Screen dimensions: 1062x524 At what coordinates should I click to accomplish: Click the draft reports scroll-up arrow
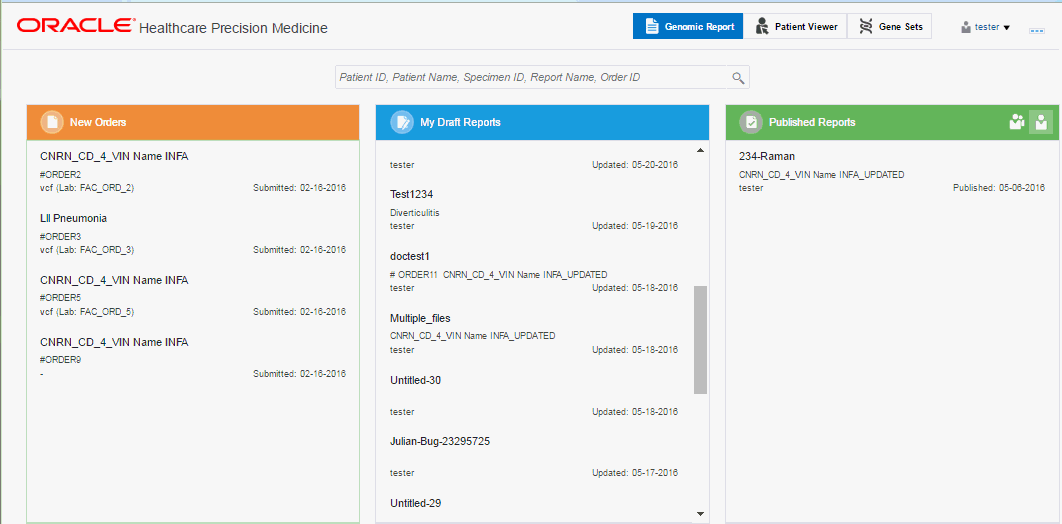click(700, 150)
